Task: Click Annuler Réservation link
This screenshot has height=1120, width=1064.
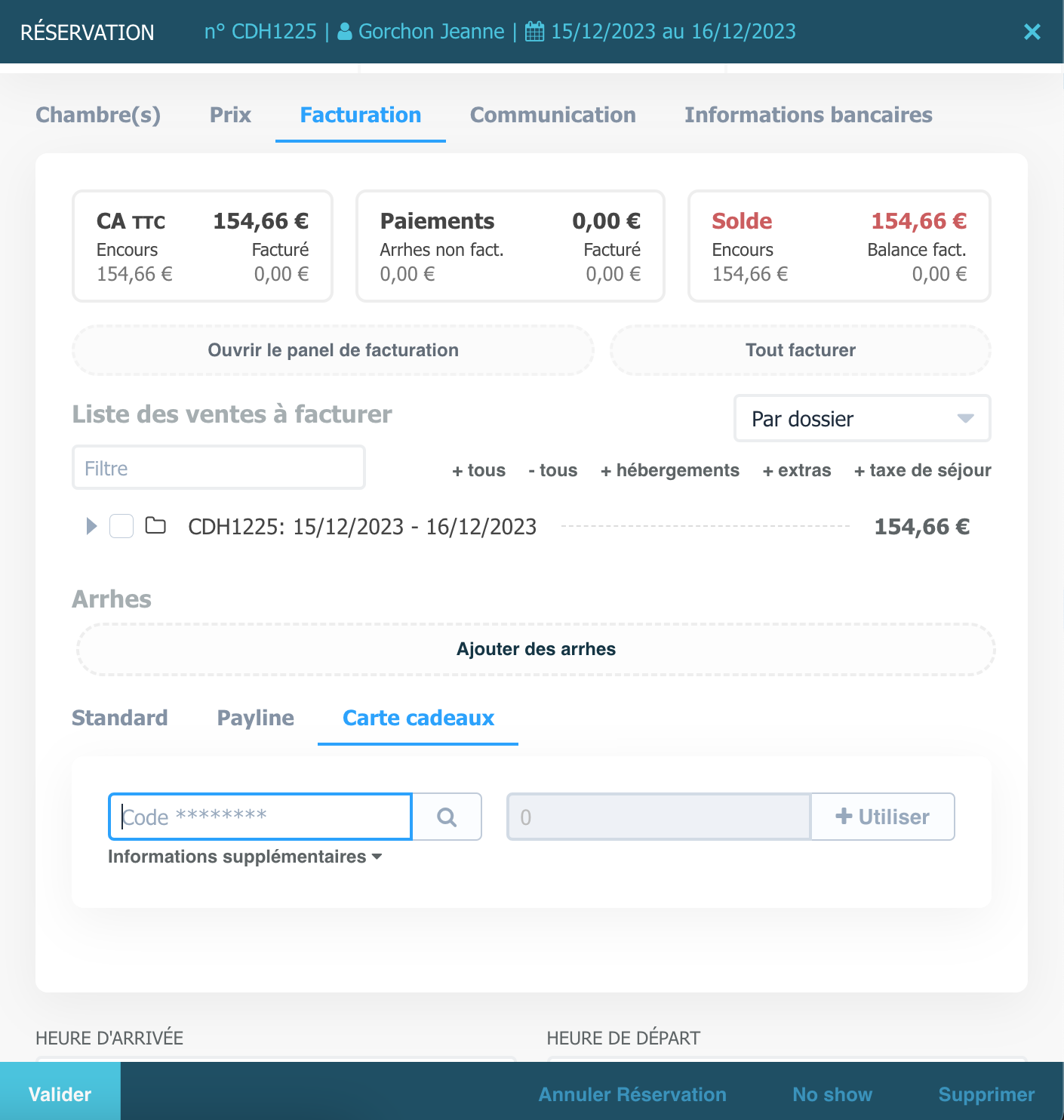Action: [632, 1094]
